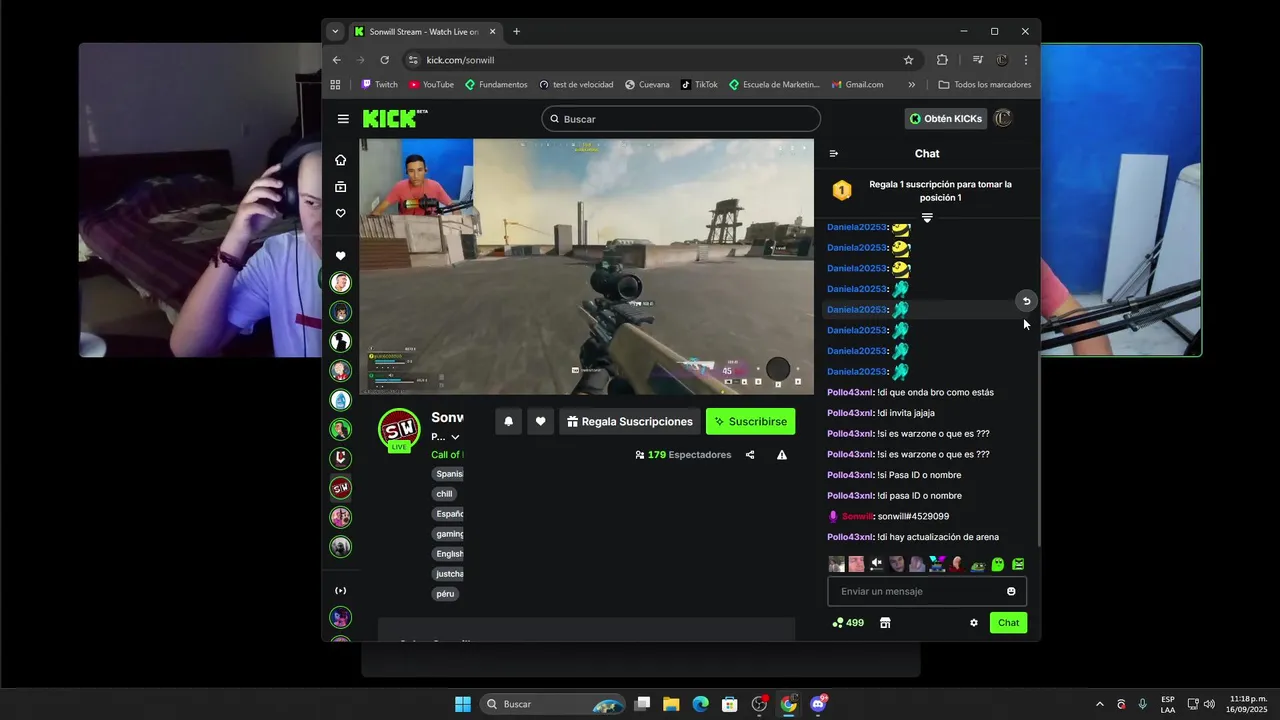Viewport: 1280px width, 720px height.
Task: Open the TikTok bookmark
Action: pyautogui.click(x=699, y=85)
